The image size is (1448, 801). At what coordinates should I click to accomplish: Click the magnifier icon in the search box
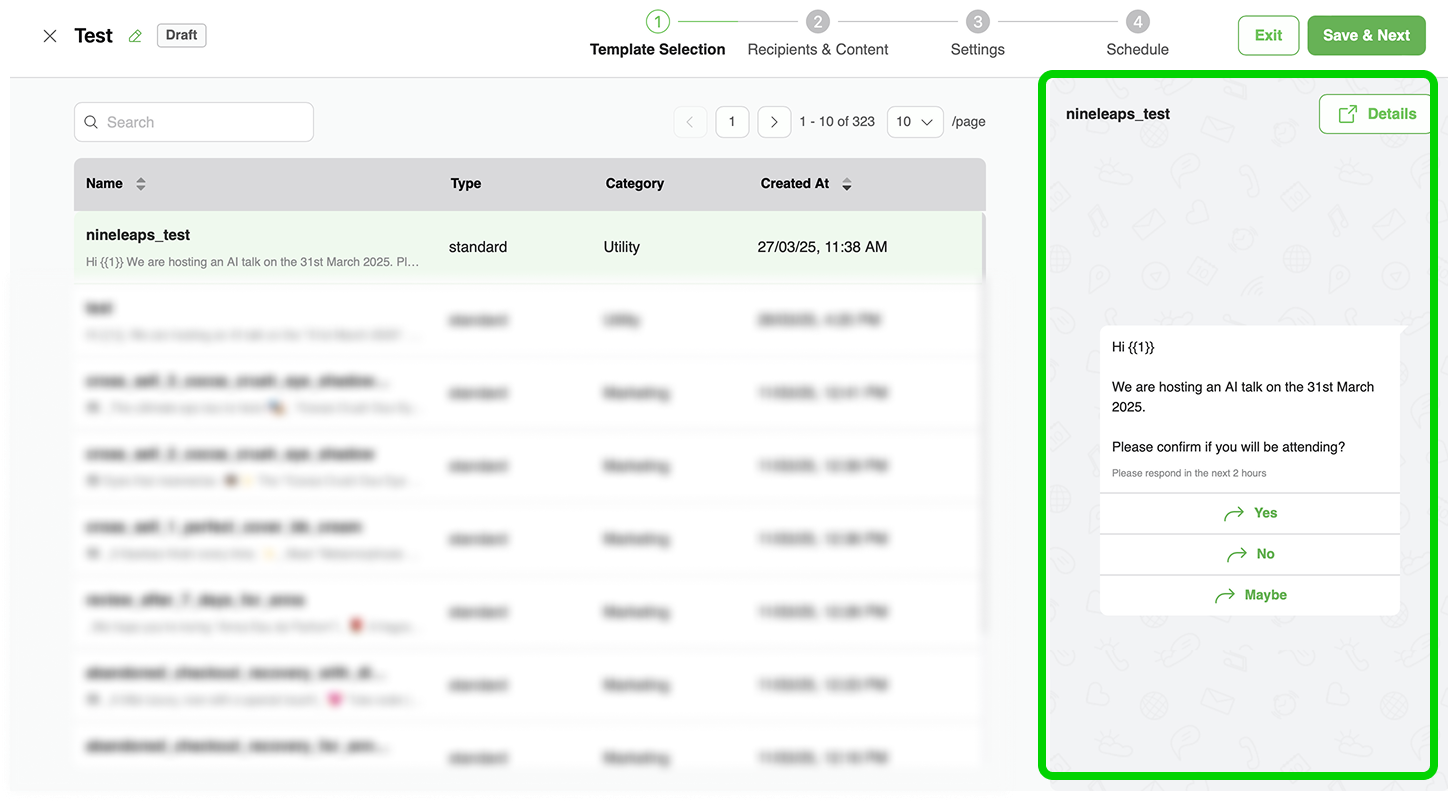(x=91, y=122)
